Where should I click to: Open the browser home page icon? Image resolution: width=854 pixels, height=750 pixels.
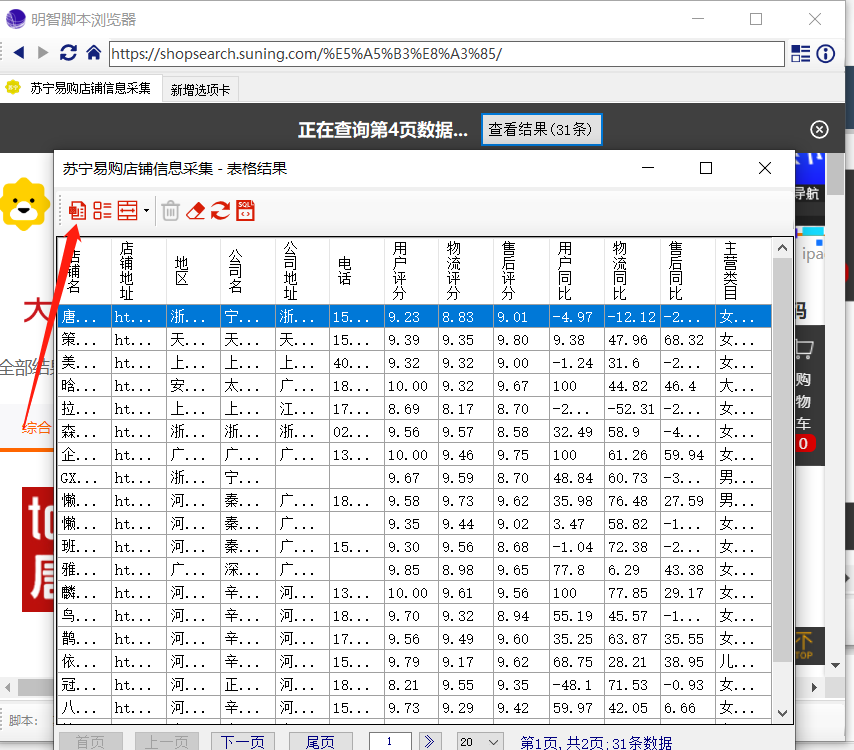[94, 53]
